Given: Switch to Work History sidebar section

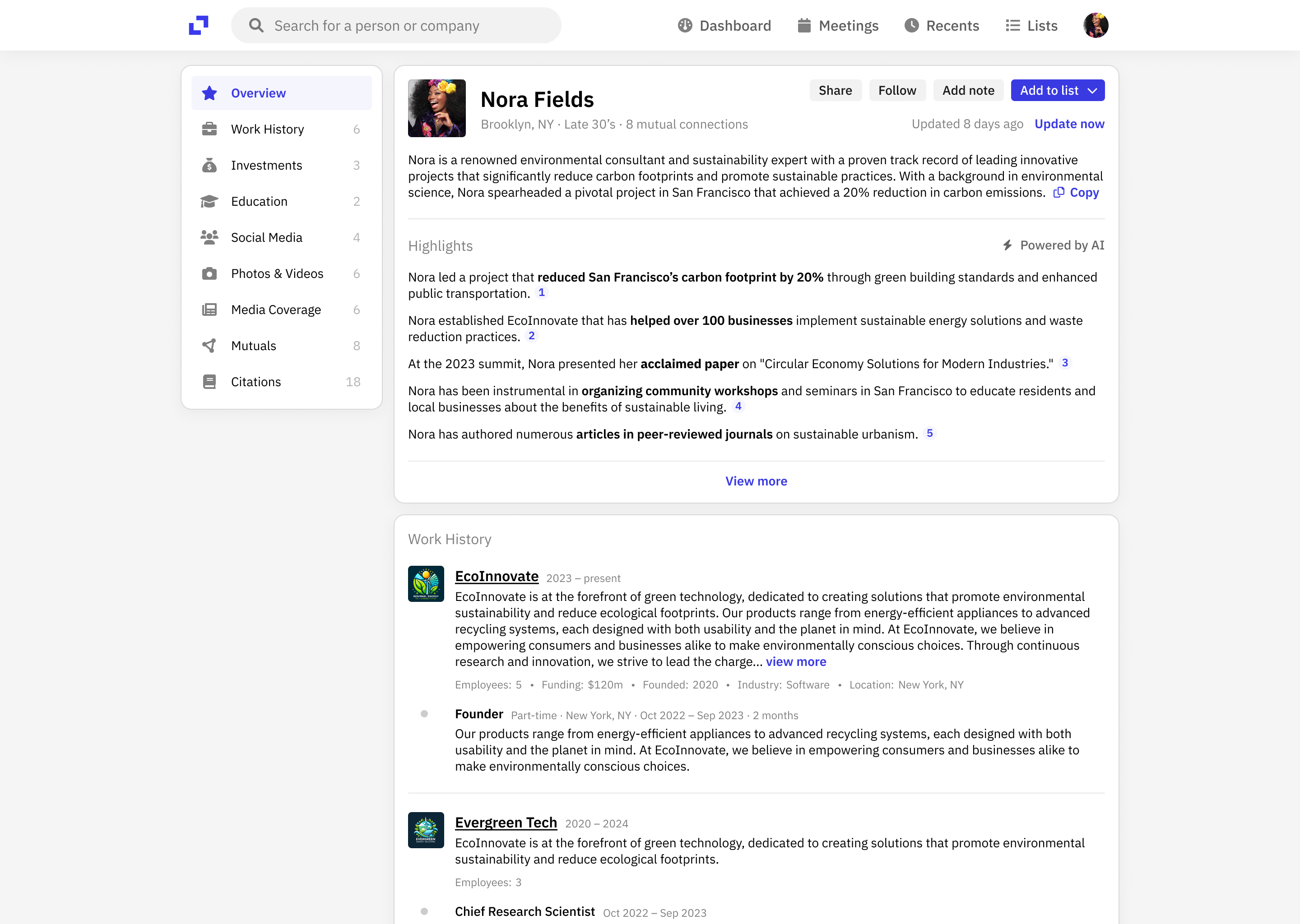Looking at the screenshot, I should click(268, 129).
